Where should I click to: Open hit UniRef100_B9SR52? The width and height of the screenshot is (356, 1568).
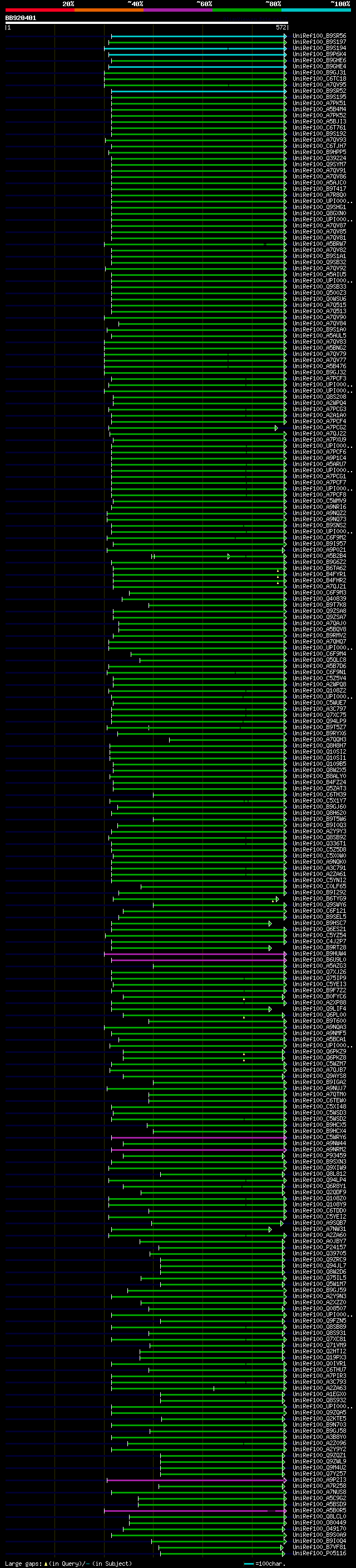tap(319, 91)
